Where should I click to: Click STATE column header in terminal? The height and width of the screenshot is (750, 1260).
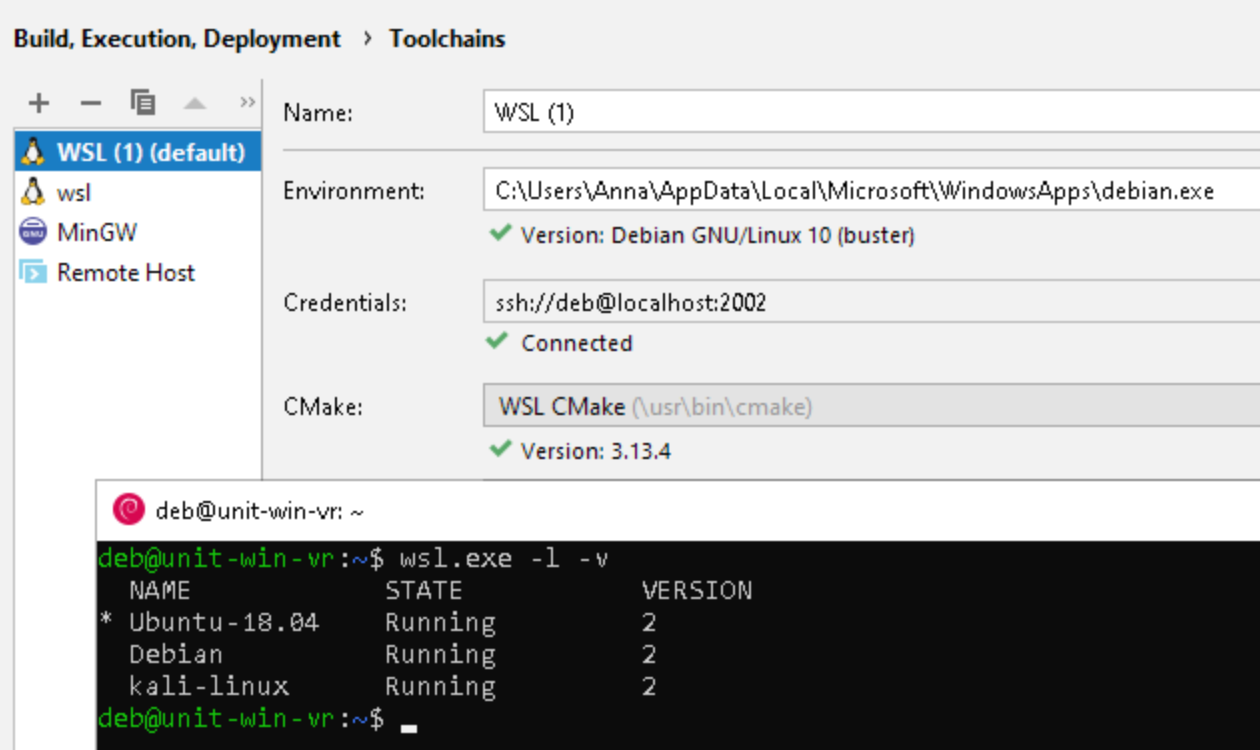[424, 590]
